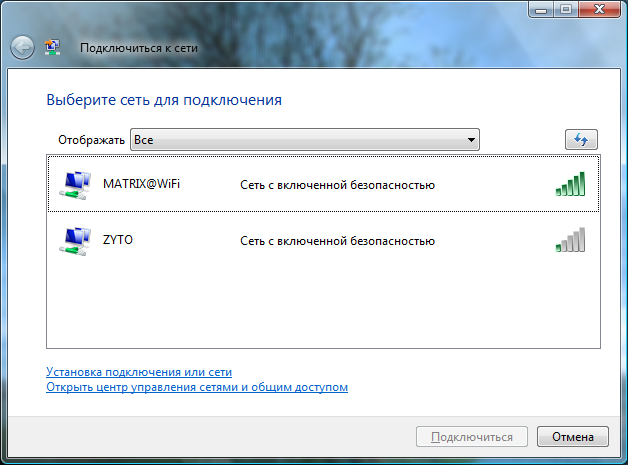Refresh the network list
This screenshot has height=465, width=628.
(x=581, y=139)
